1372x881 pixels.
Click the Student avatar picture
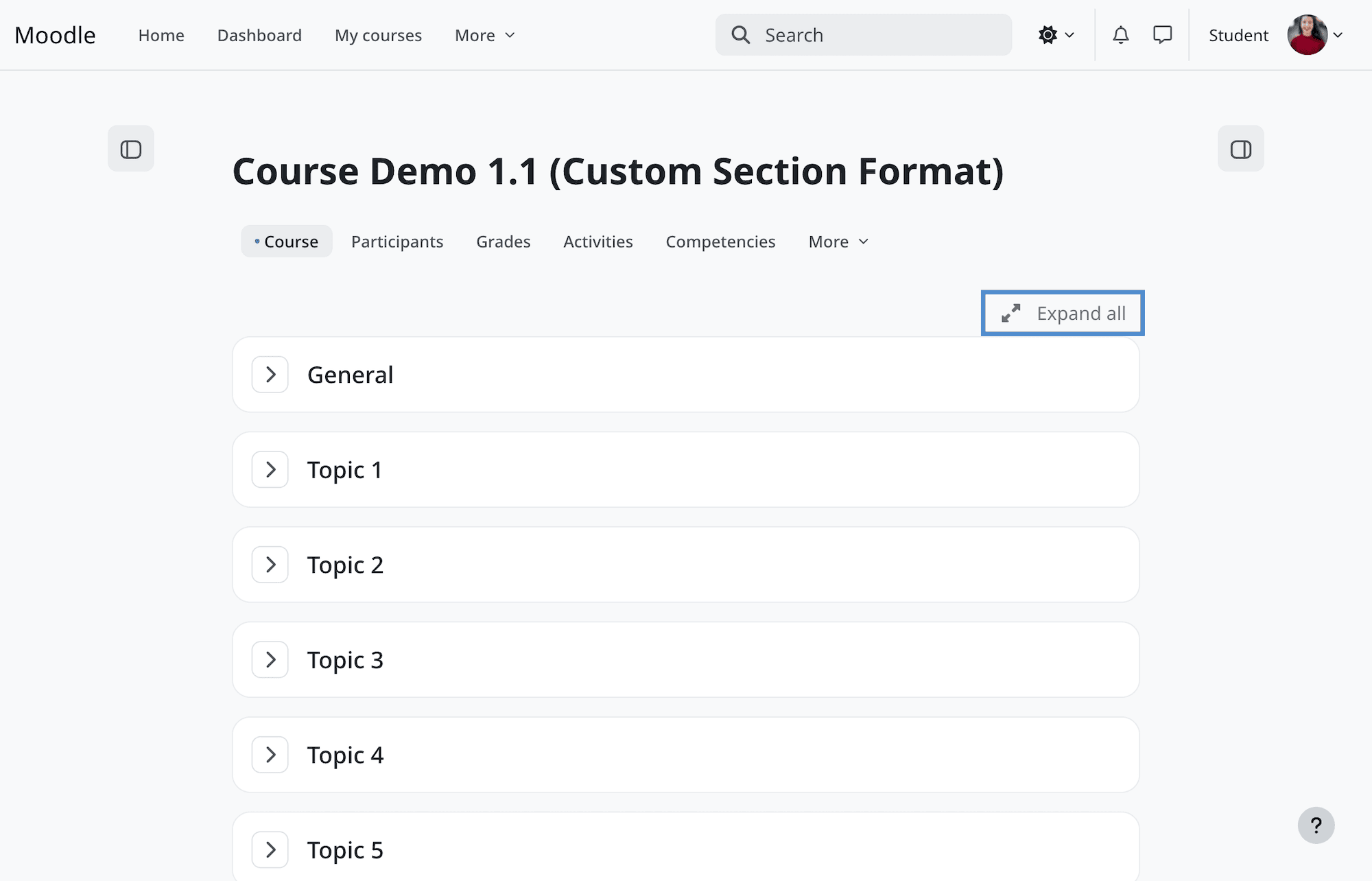1308,35
